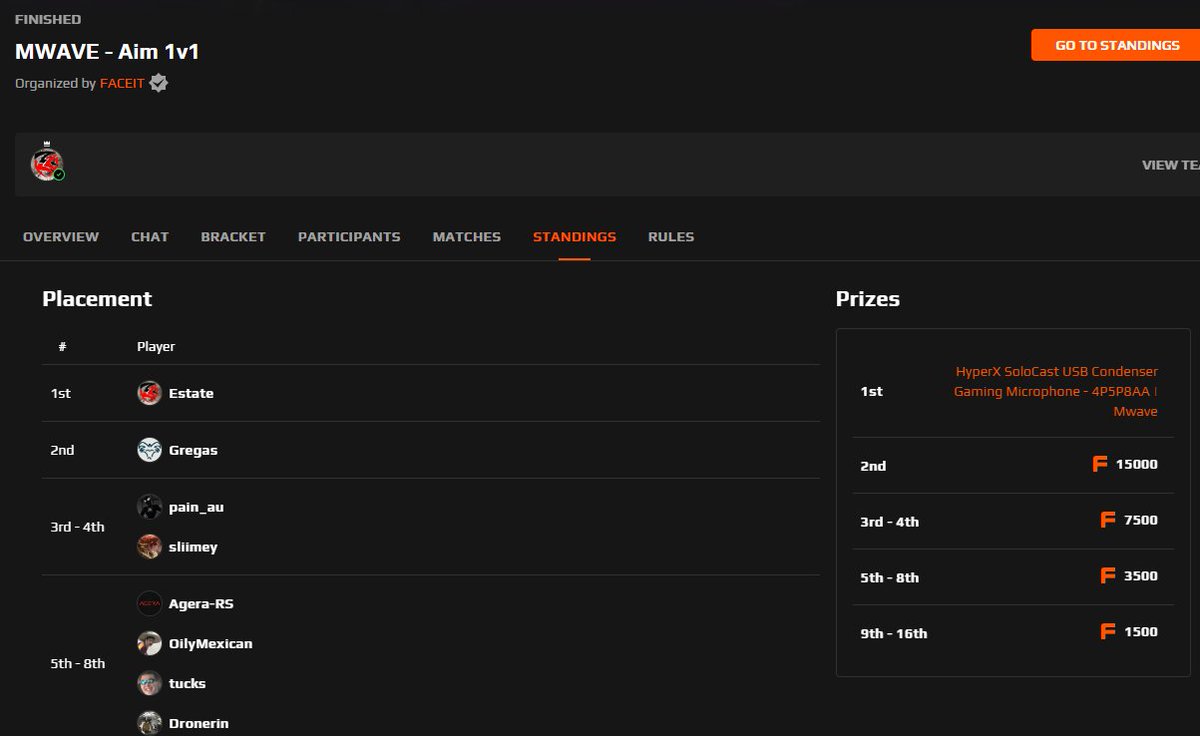Click FACEIT points icon beside 7500

pyautogui.click(x=1108, y=520)
